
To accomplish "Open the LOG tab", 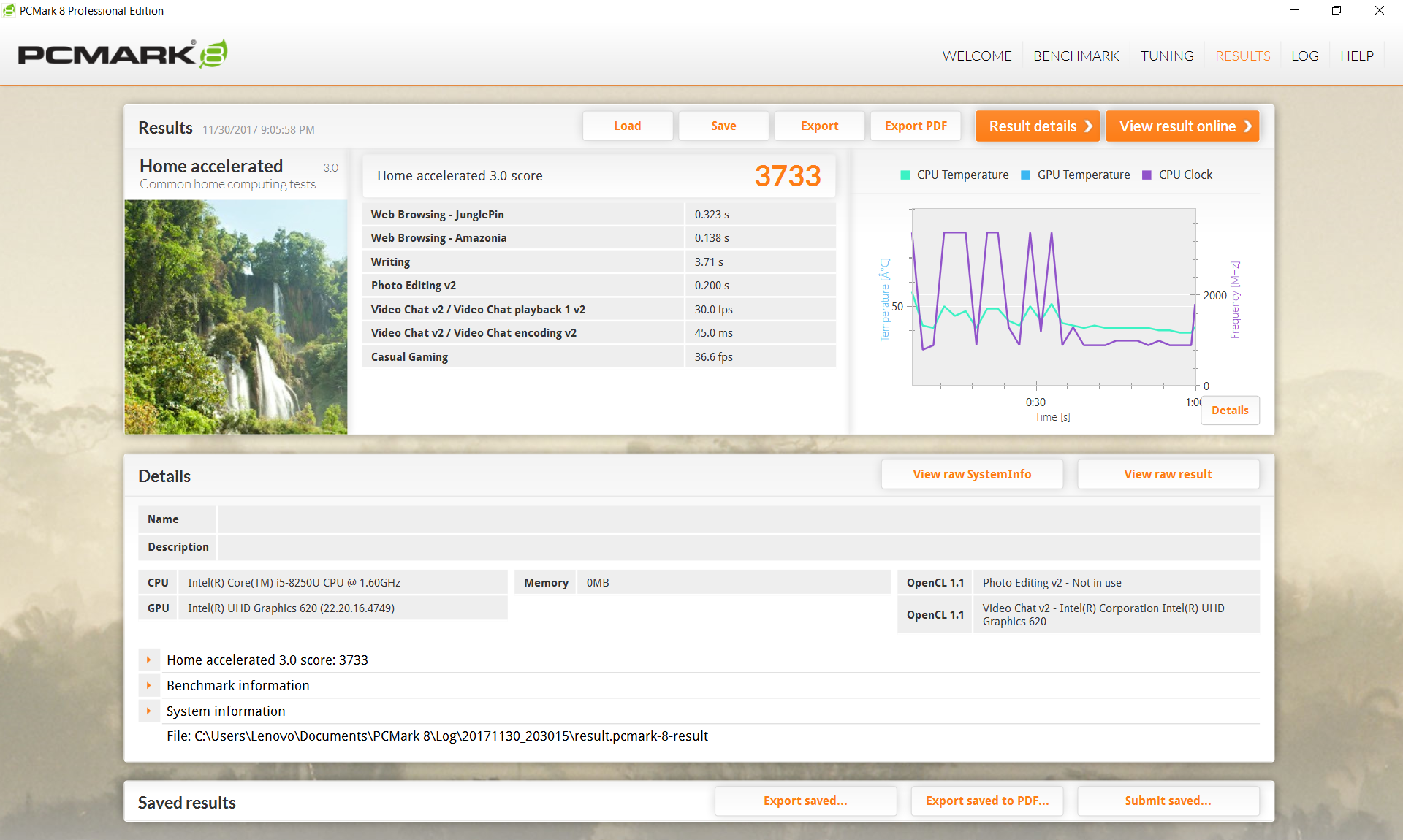I will [1304, 56].
